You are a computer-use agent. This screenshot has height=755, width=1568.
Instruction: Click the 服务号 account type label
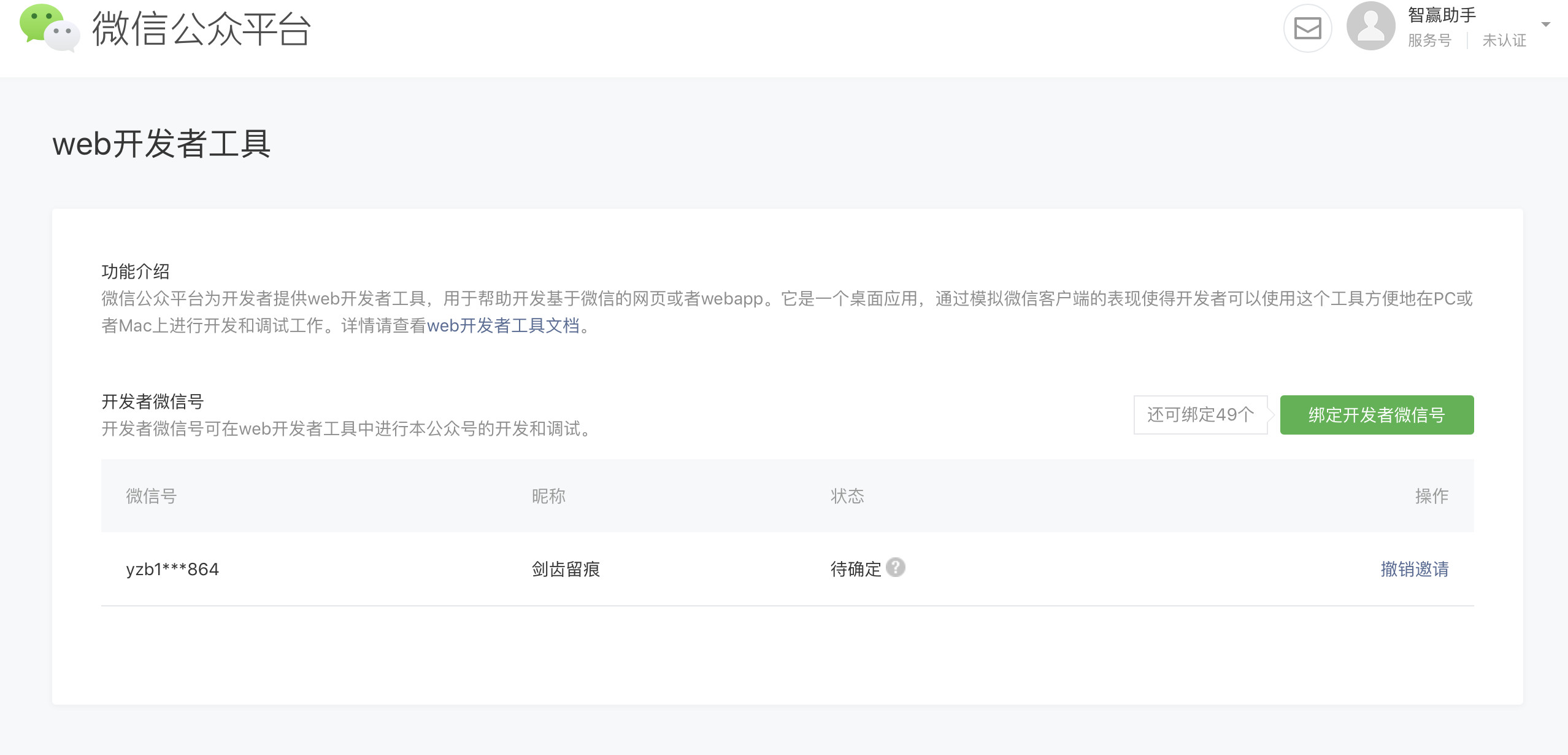pos(1429,41)
